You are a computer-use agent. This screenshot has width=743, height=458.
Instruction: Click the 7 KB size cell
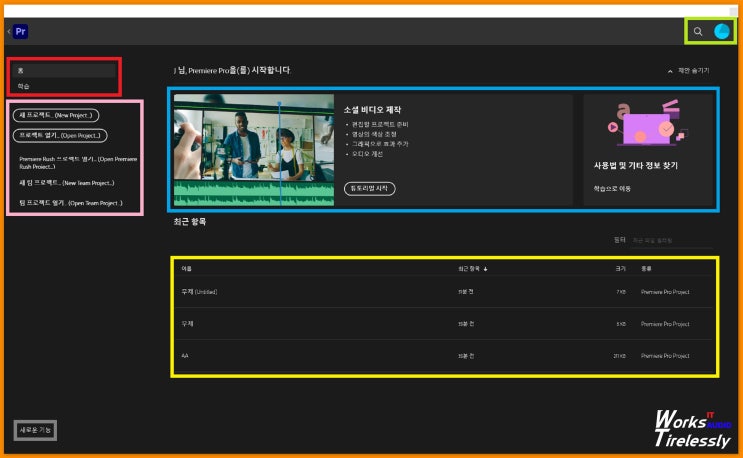[x=621, y=292]
